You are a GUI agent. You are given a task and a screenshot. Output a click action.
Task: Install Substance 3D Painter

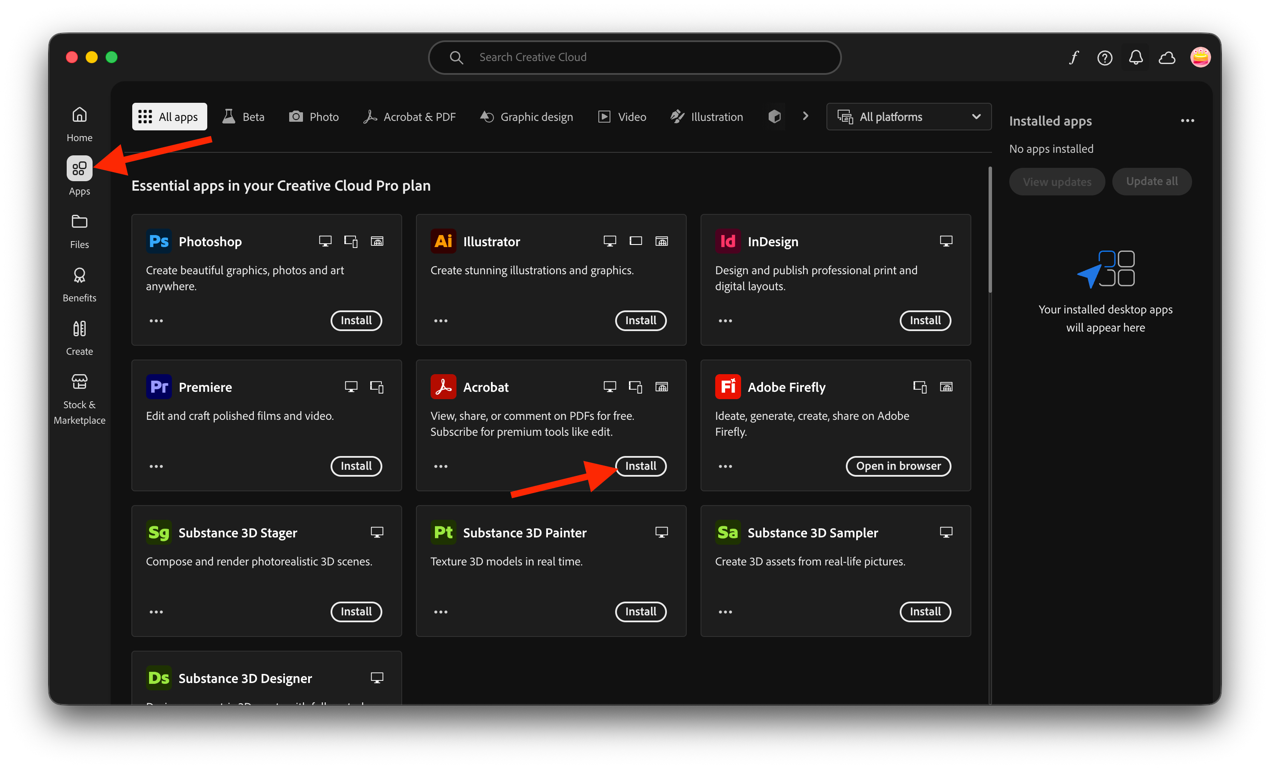pos(641,612)
